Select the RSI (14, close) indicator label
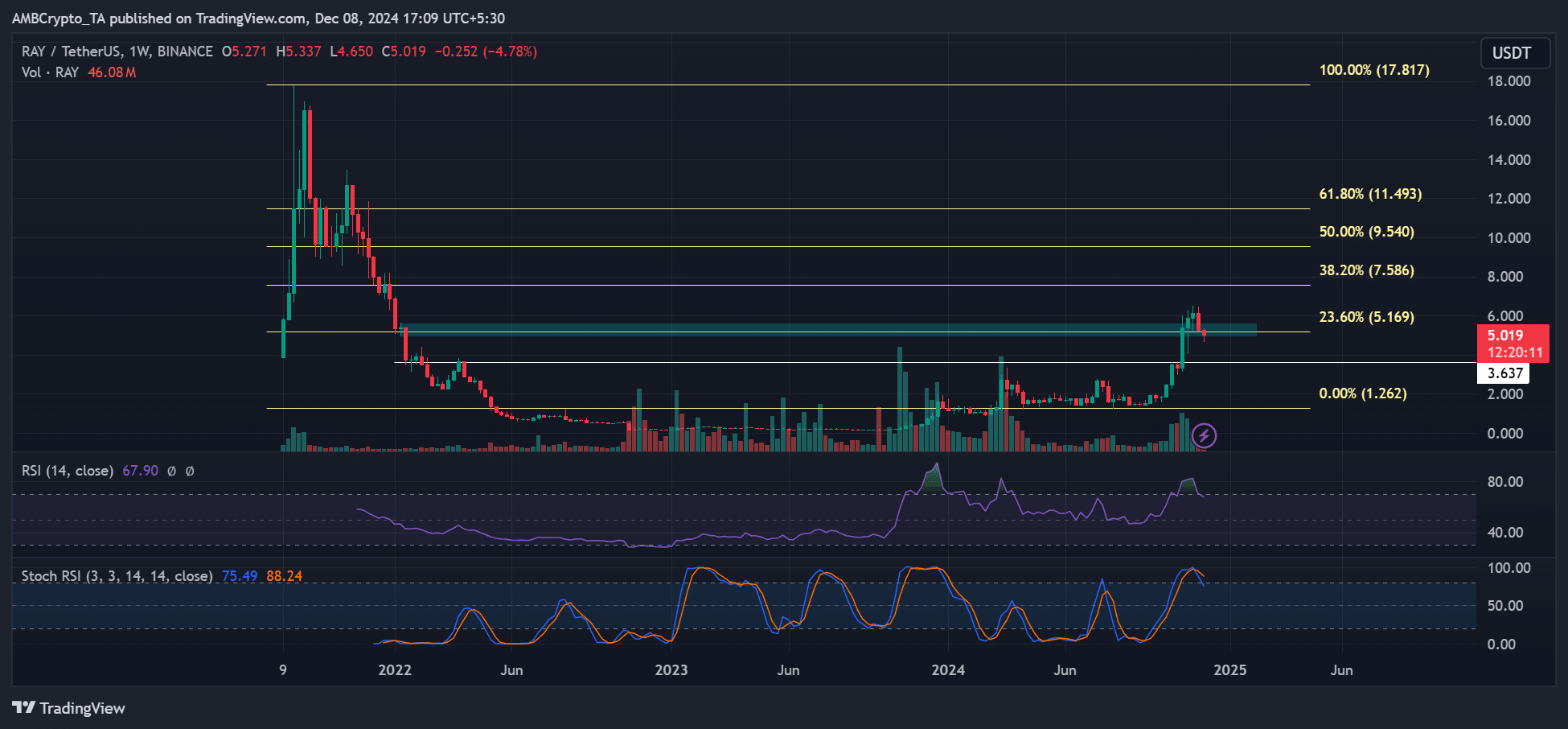 (x=68, y=471)
